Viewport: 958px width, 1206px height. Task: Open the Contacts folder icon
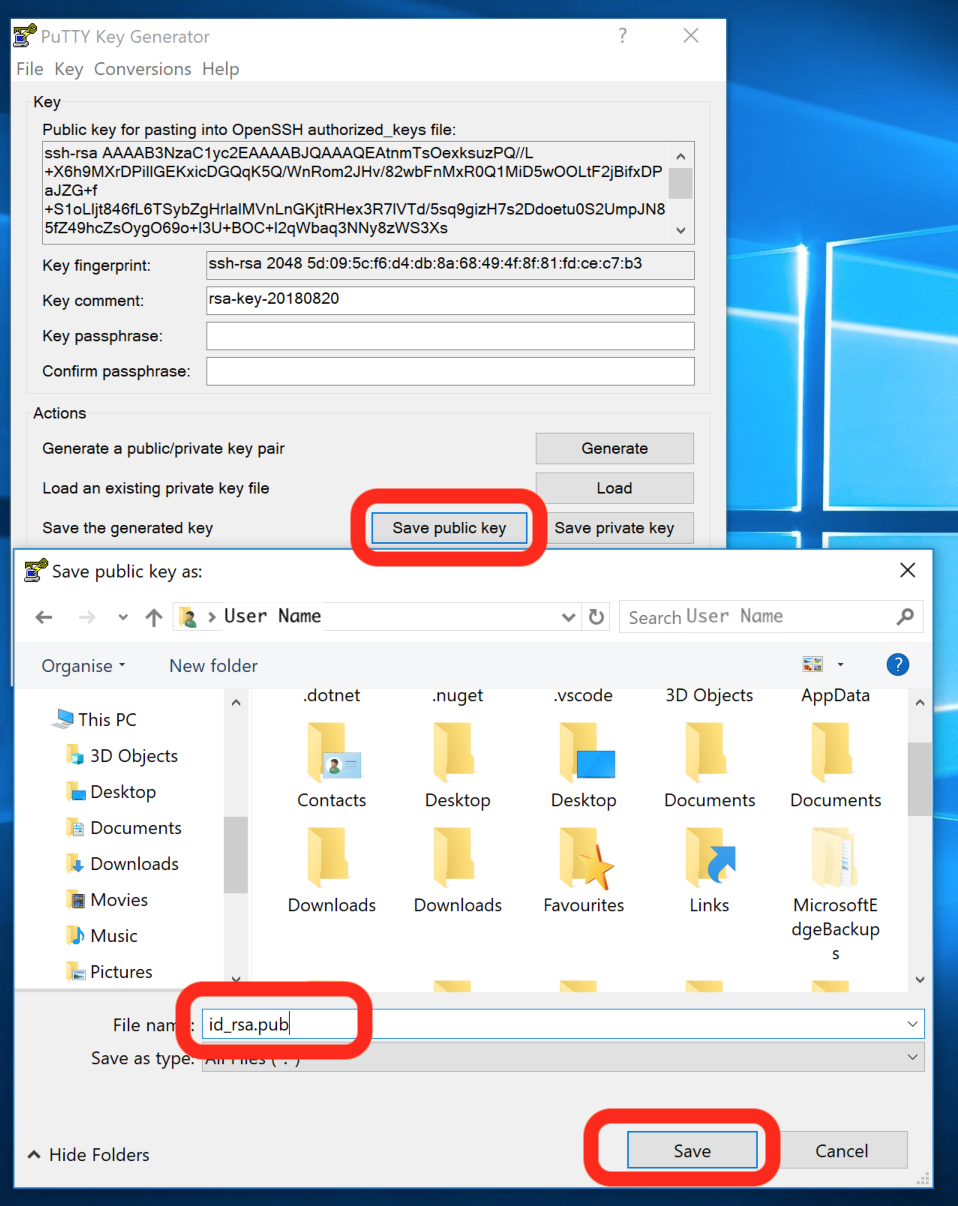tap(332, 755)
